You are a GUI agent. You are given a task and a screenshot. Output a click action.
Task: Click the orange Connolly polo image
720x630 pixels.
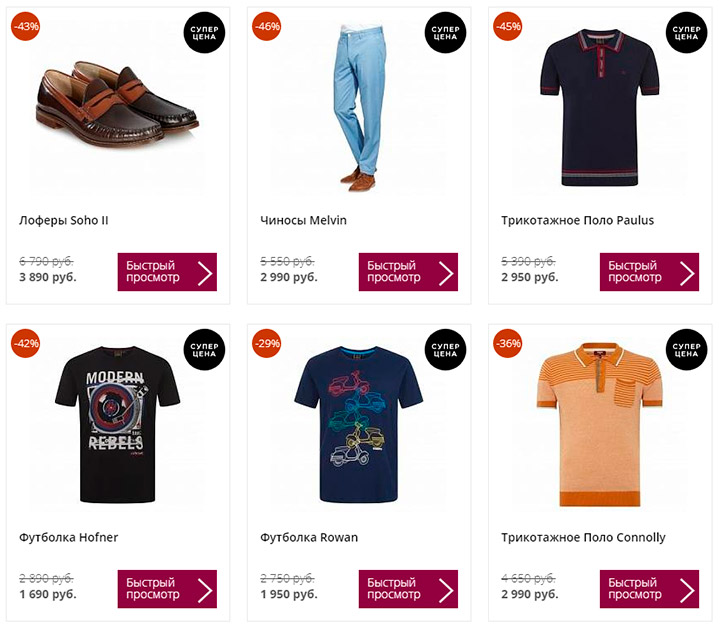[x=600, y=424]
